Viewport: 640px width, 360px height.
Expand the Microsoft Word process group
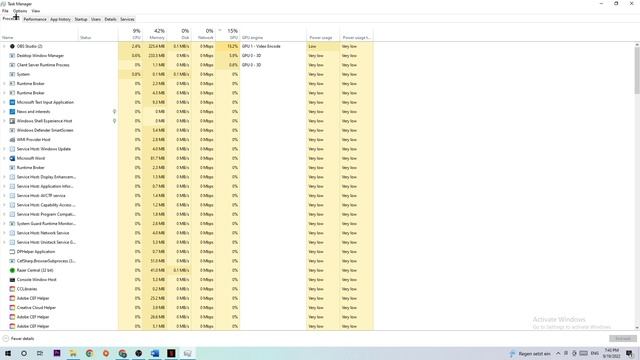4,158
